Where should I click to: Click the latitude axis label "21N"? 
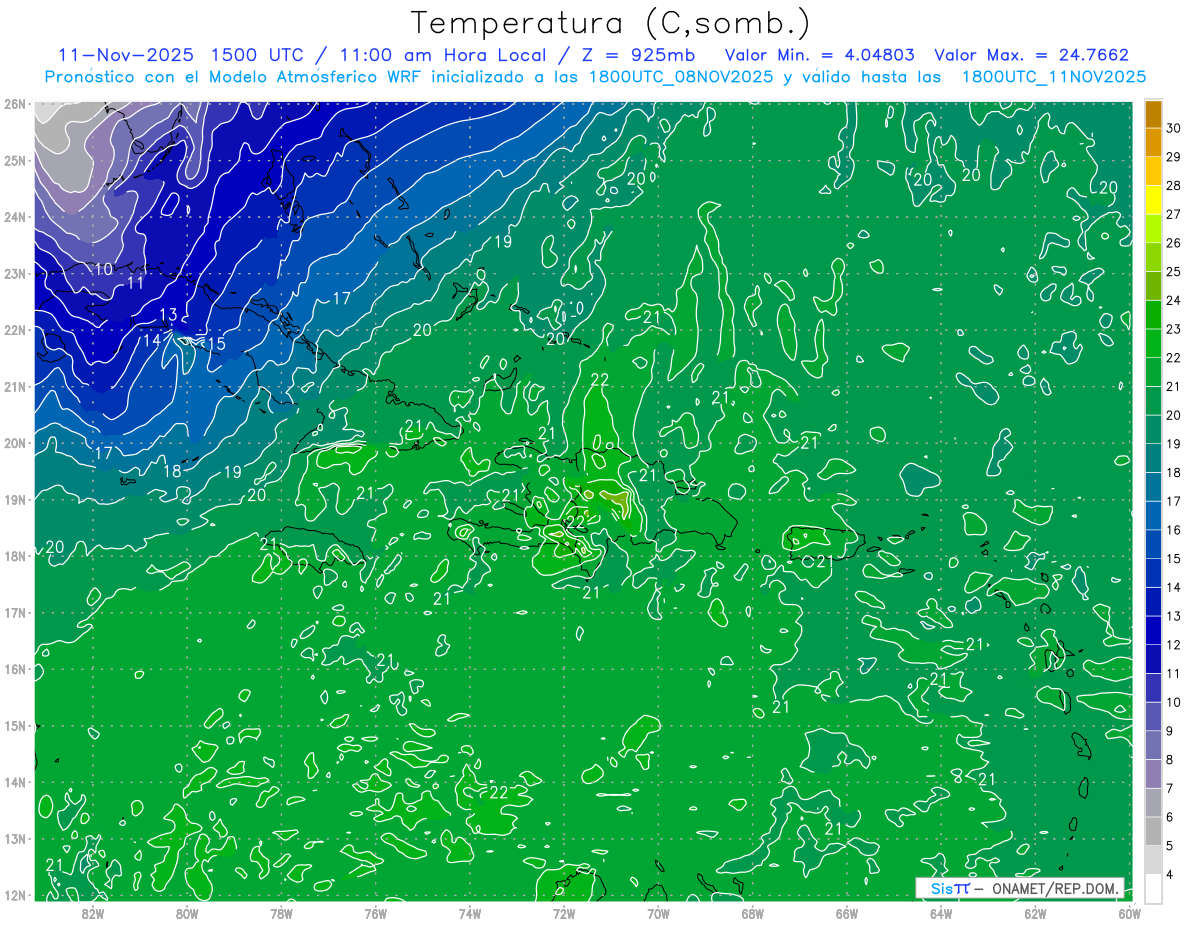point(15,387)
